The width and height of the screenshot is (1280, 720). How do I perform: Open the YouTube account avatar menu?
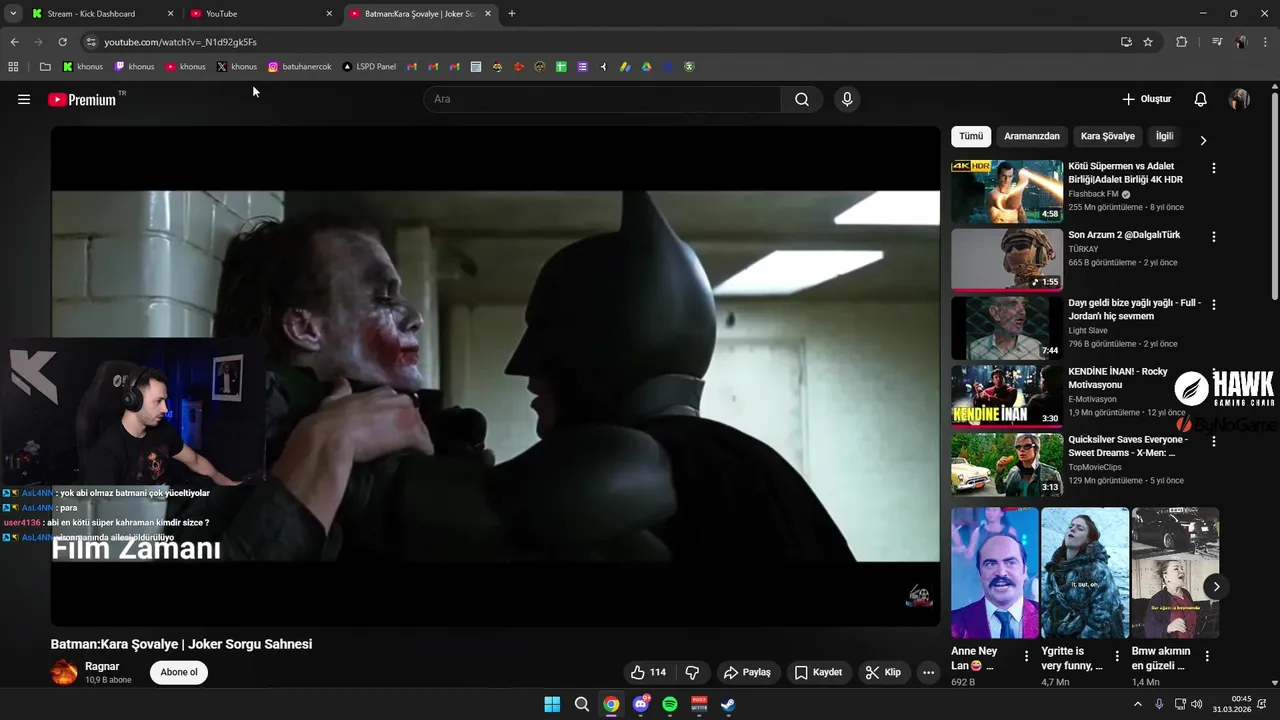click(x=1239, y=99)
